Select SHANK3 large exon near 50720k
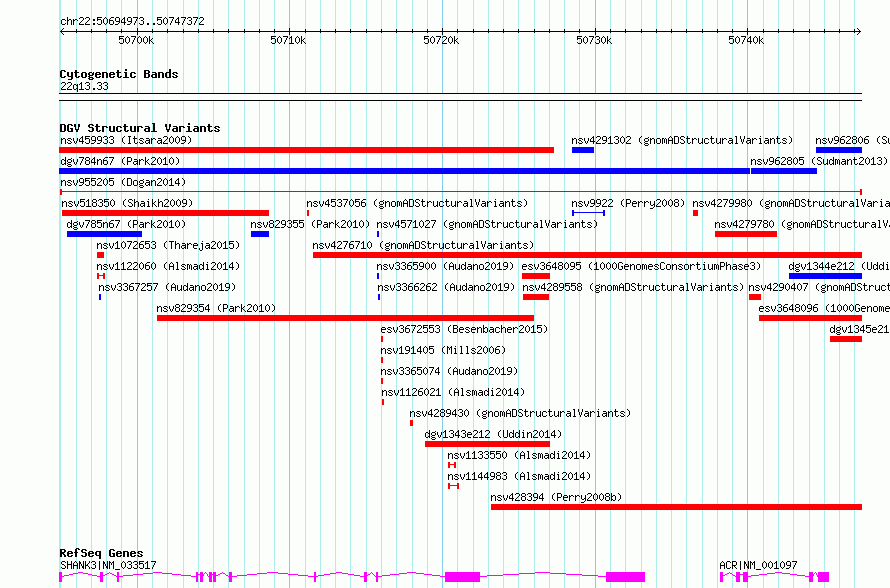 463,577
